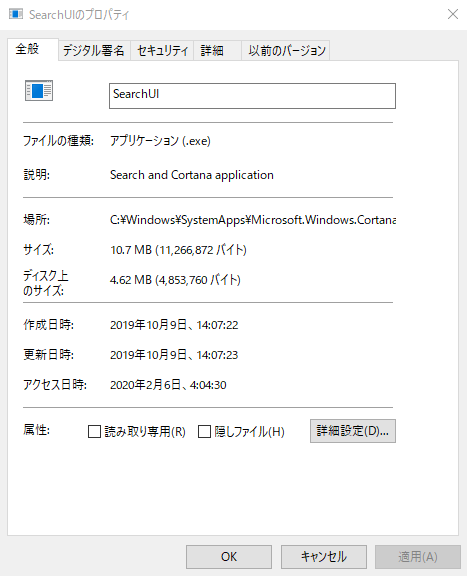Go to the 以前のバージョン tab
The height and width of the screenshot is (576, 467).
(x=285, y=50)
